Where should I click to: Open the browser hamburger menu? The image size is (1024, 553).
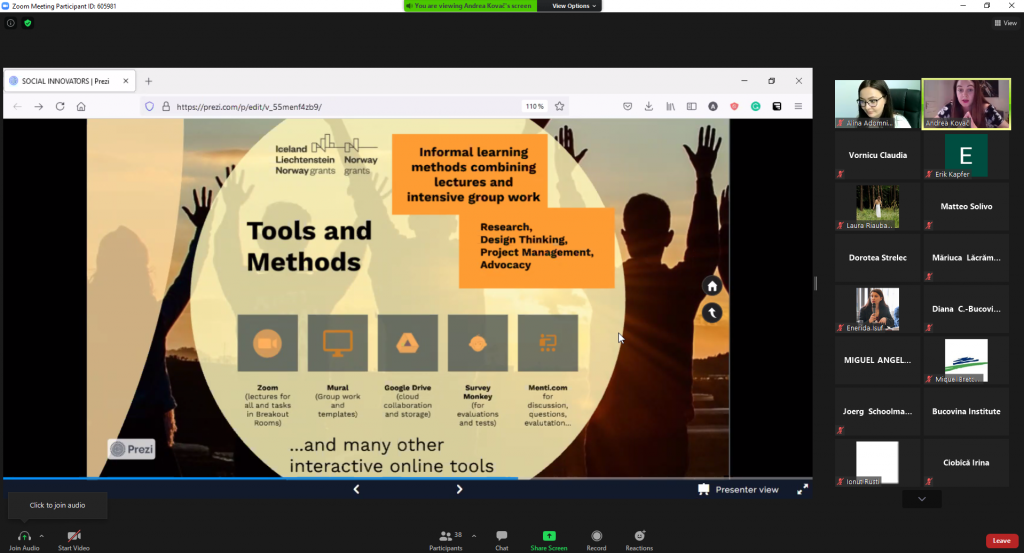798,106
